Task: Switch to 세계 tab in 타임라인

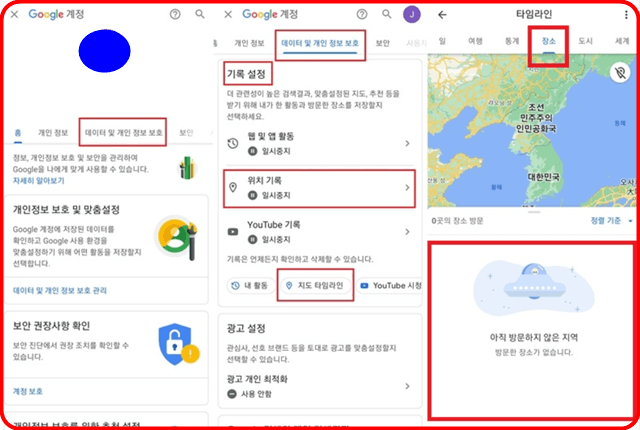Action: tap(622, 41)
